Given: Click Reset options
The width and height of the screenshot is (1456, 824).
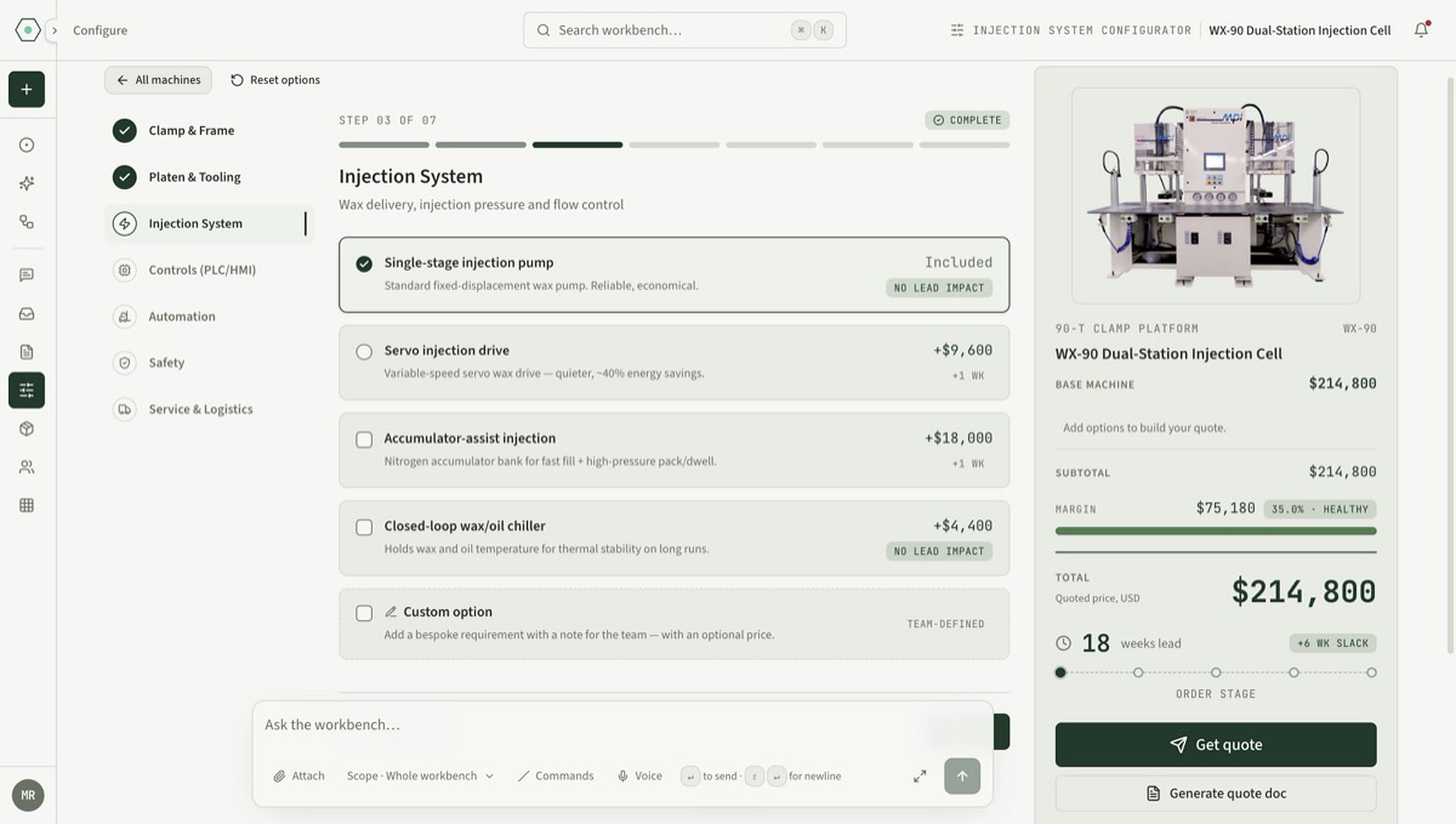Looking at the screenshot, I should pos(275,80).
